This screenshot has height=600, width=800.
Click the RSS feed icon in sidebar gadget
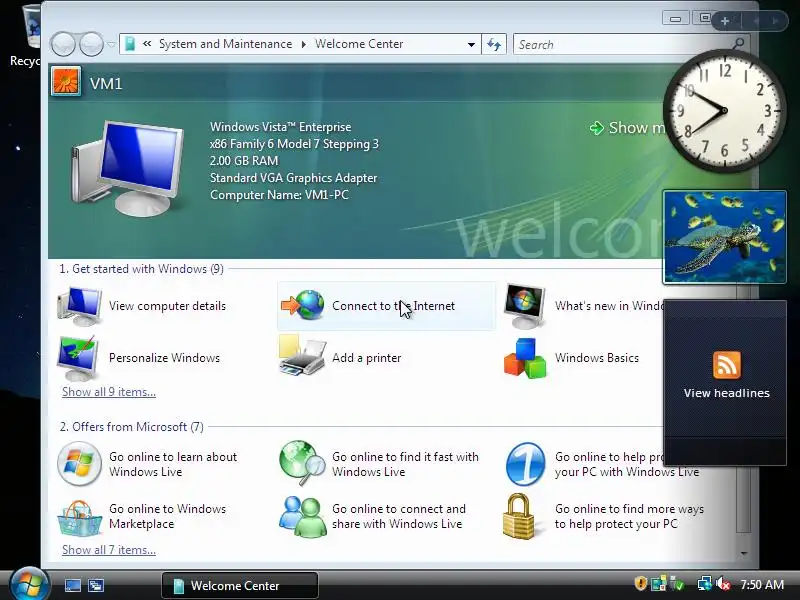coord(727,365)
